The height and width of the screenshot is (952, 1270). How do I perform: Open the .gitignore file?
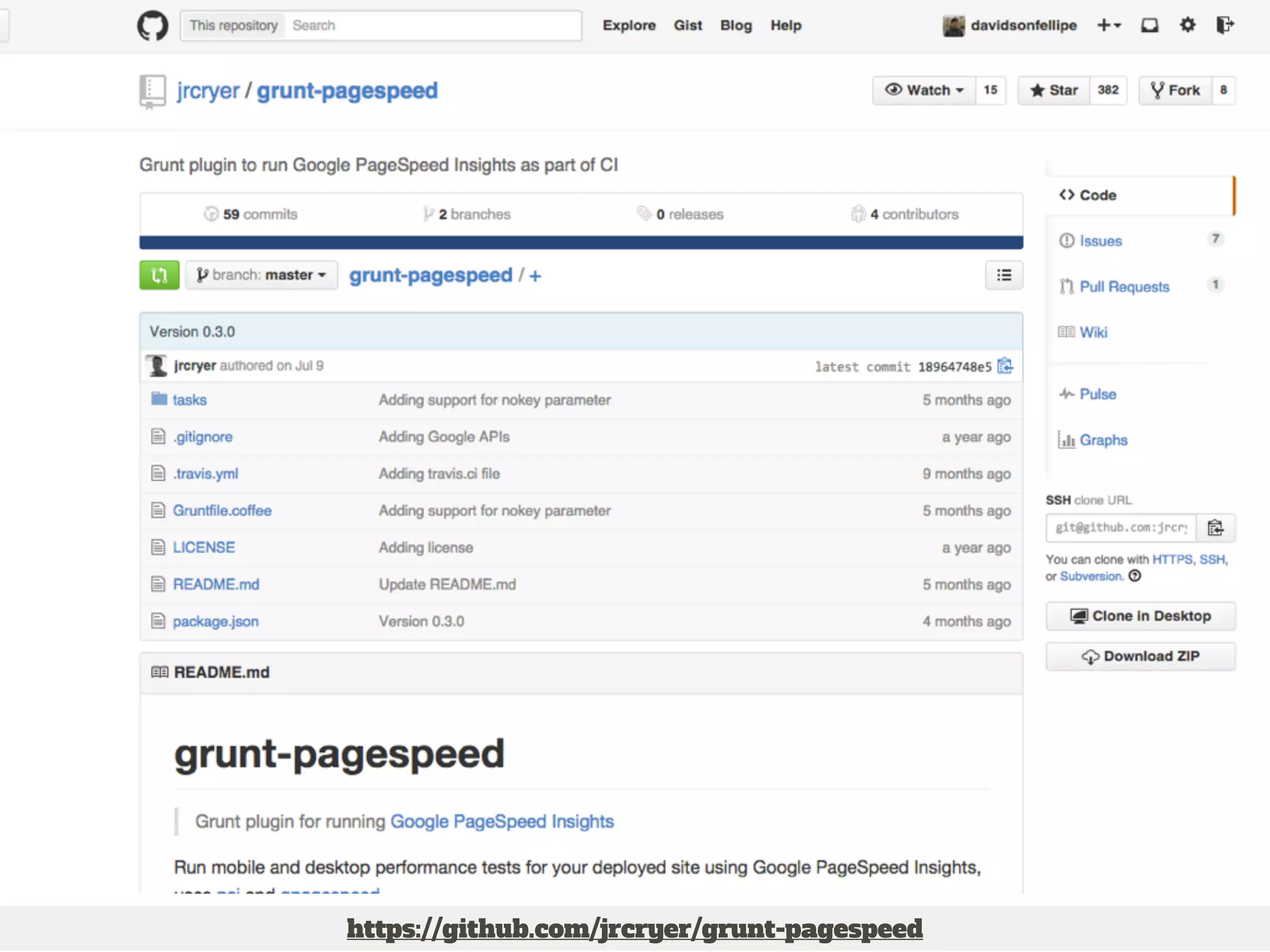(203, 437)
